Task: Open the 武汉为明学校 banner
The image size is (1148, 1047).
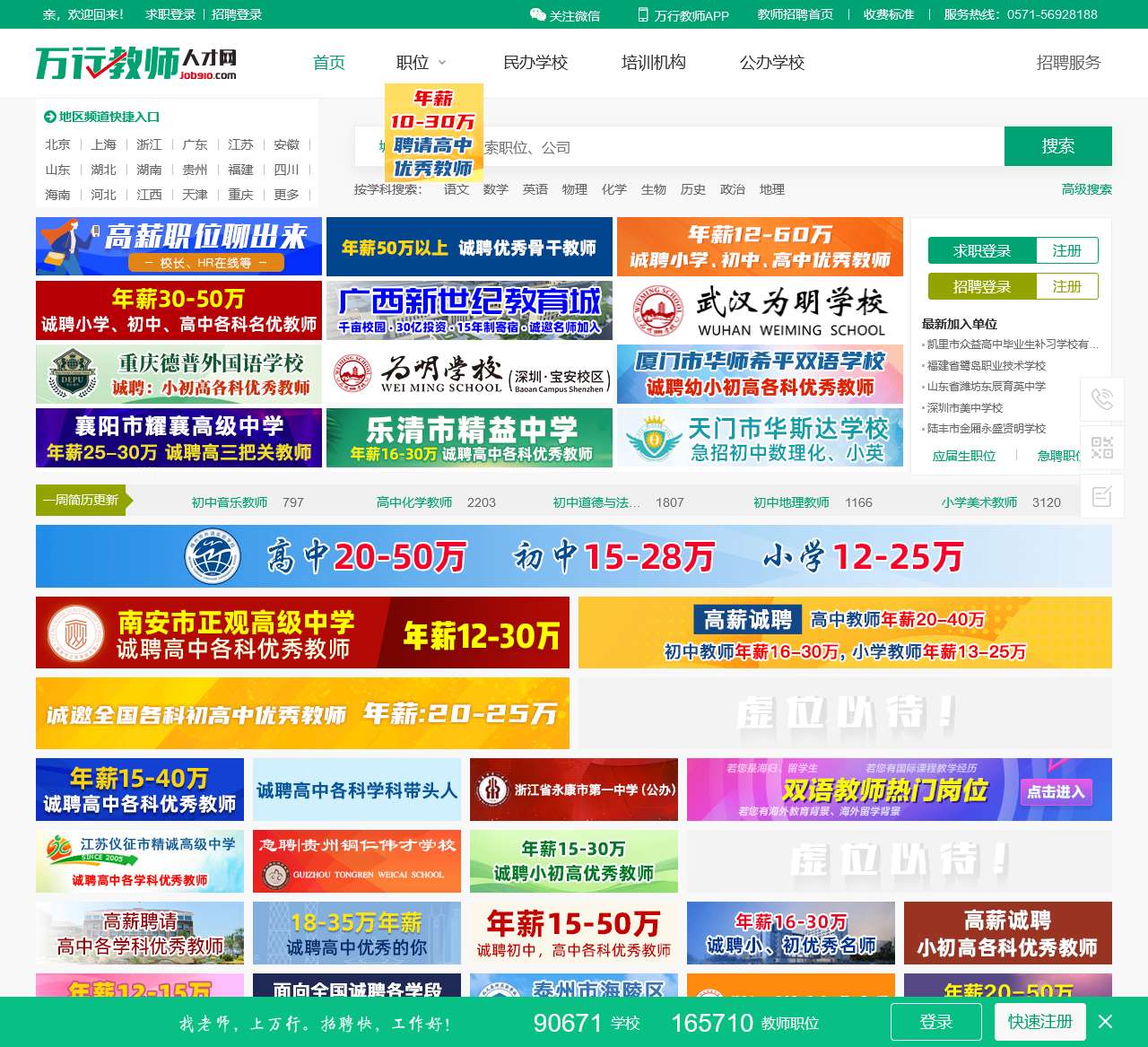Action: [760, 310]
